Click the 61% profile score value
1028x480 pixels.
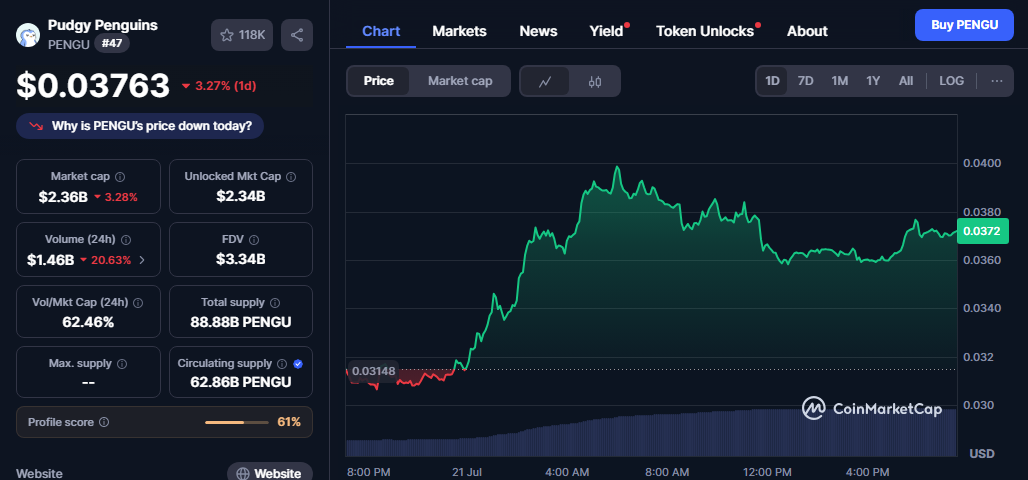[x=288, y=422]
